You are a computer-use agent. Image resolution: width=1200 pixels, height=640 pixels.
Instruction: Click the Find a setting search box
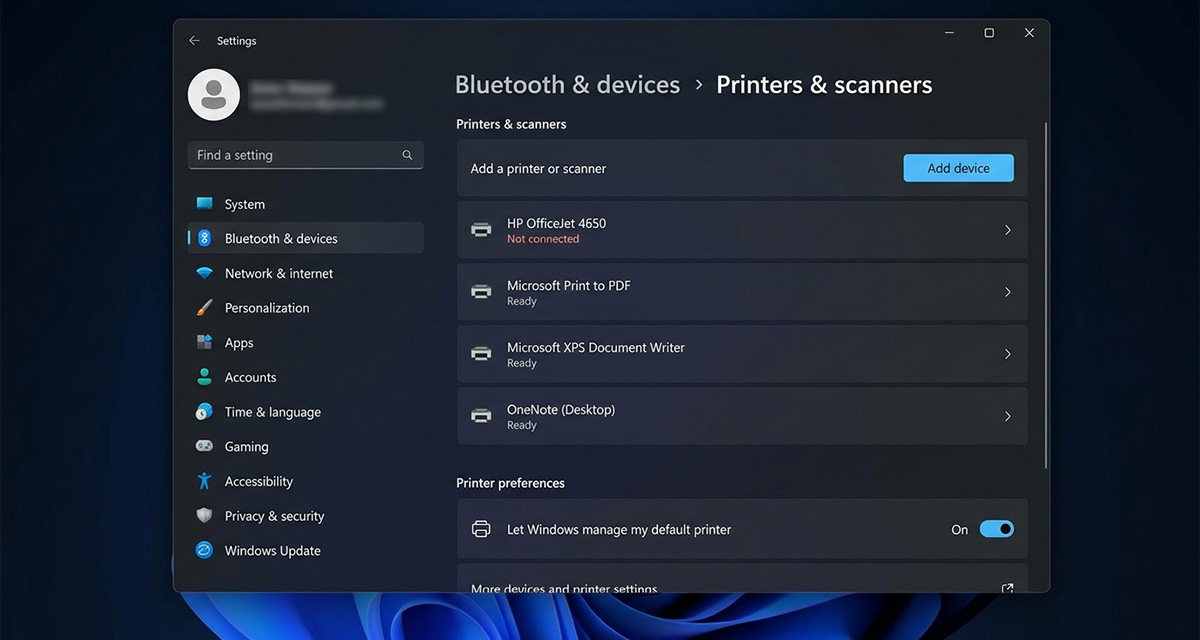click(x=305, y=155)
